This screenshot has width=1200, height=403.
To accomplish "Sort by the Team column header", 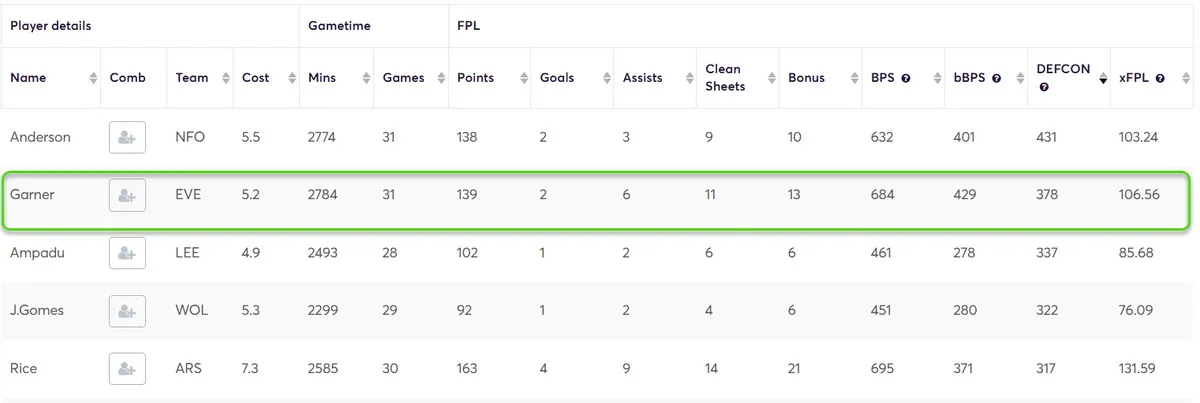I will (192, 78).
